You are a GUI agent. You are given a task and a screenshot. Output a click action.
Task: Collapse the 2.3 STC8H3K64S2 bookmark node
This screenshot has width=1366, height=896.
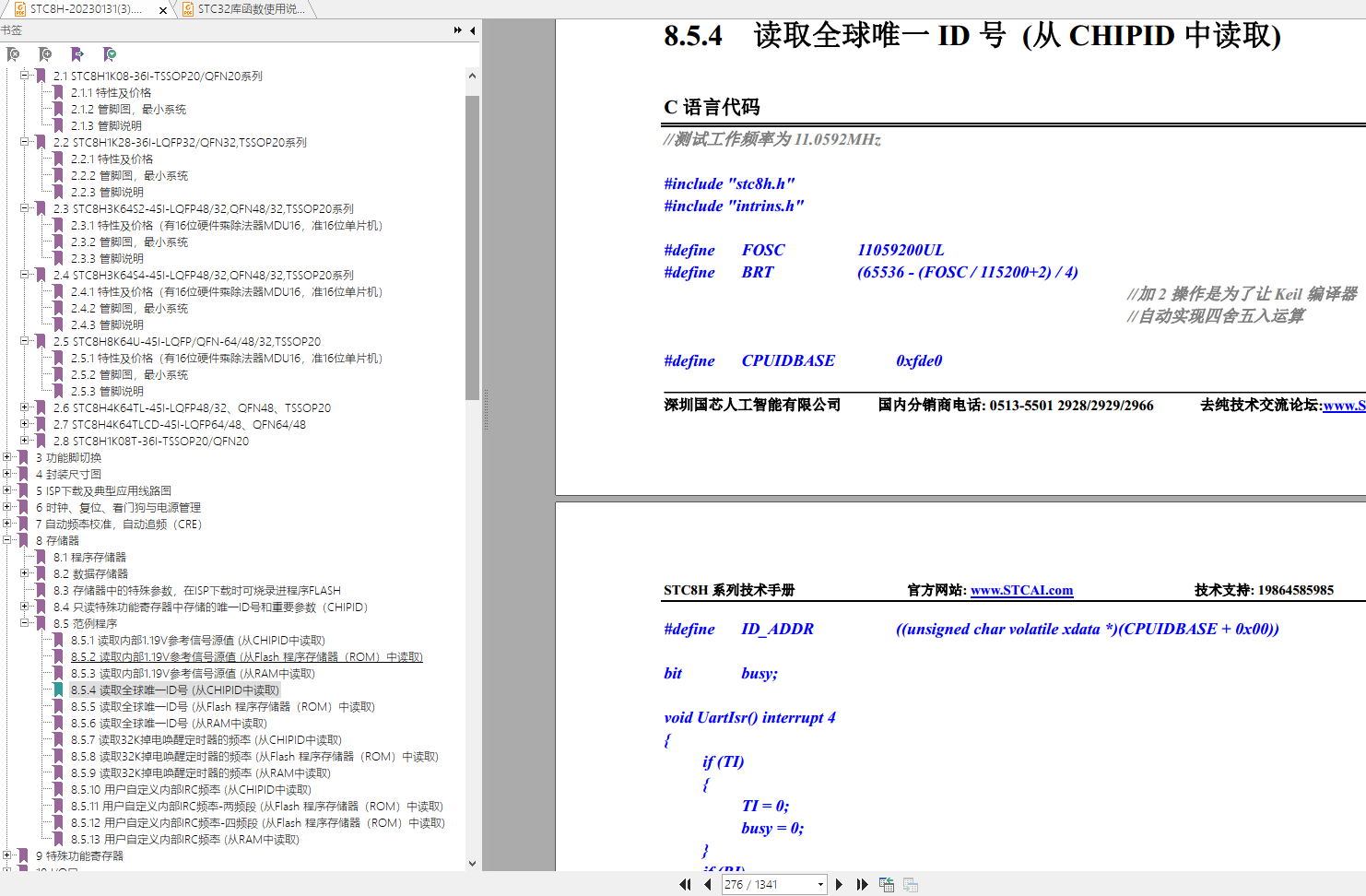(25, 208)
